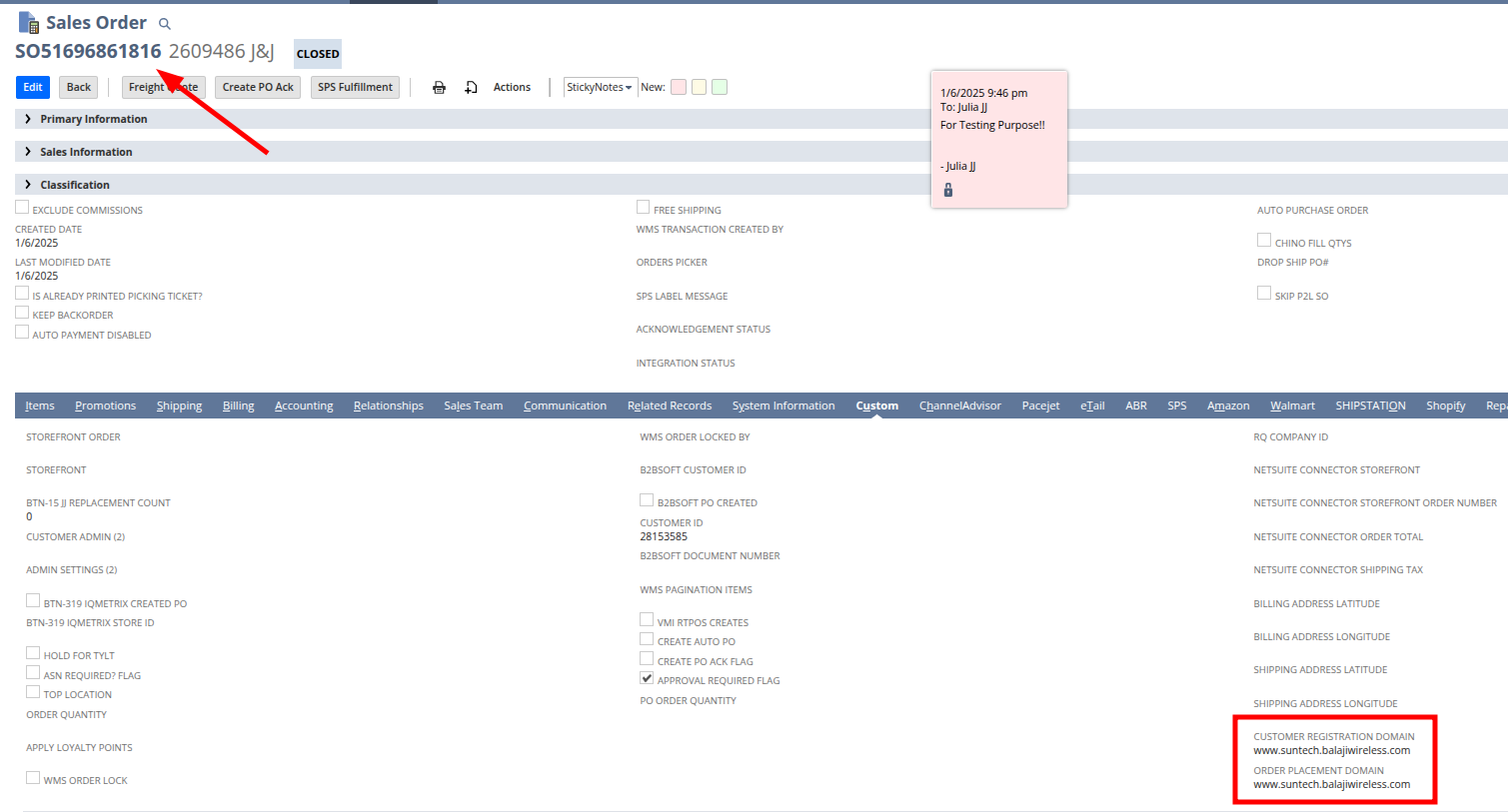Create a new green sticky note
This screenshot has width=1508, height=812.
click(720, 88)
